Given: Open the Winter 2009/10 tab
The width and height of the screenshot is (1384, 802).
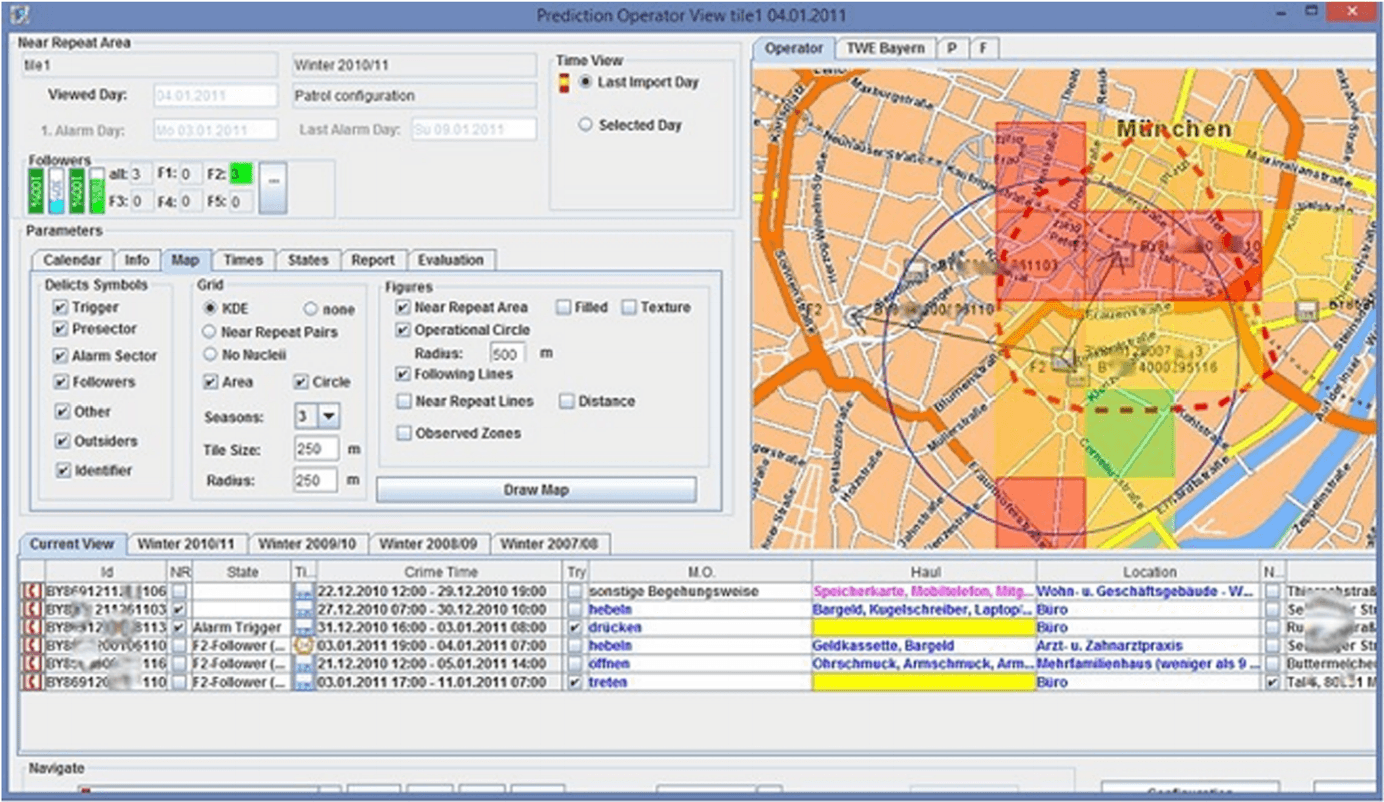Looking at the screenshot, I should point(308,544).
